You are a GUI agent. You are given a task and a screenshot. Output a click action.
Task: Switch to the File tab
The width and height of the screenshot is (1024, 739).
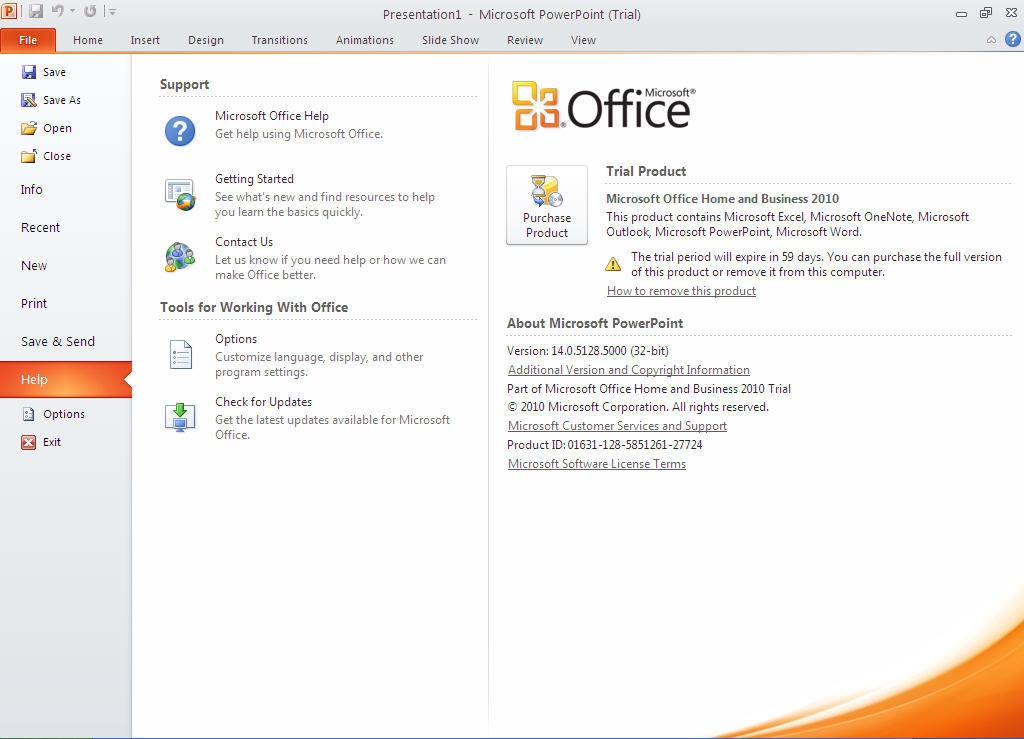28,40
